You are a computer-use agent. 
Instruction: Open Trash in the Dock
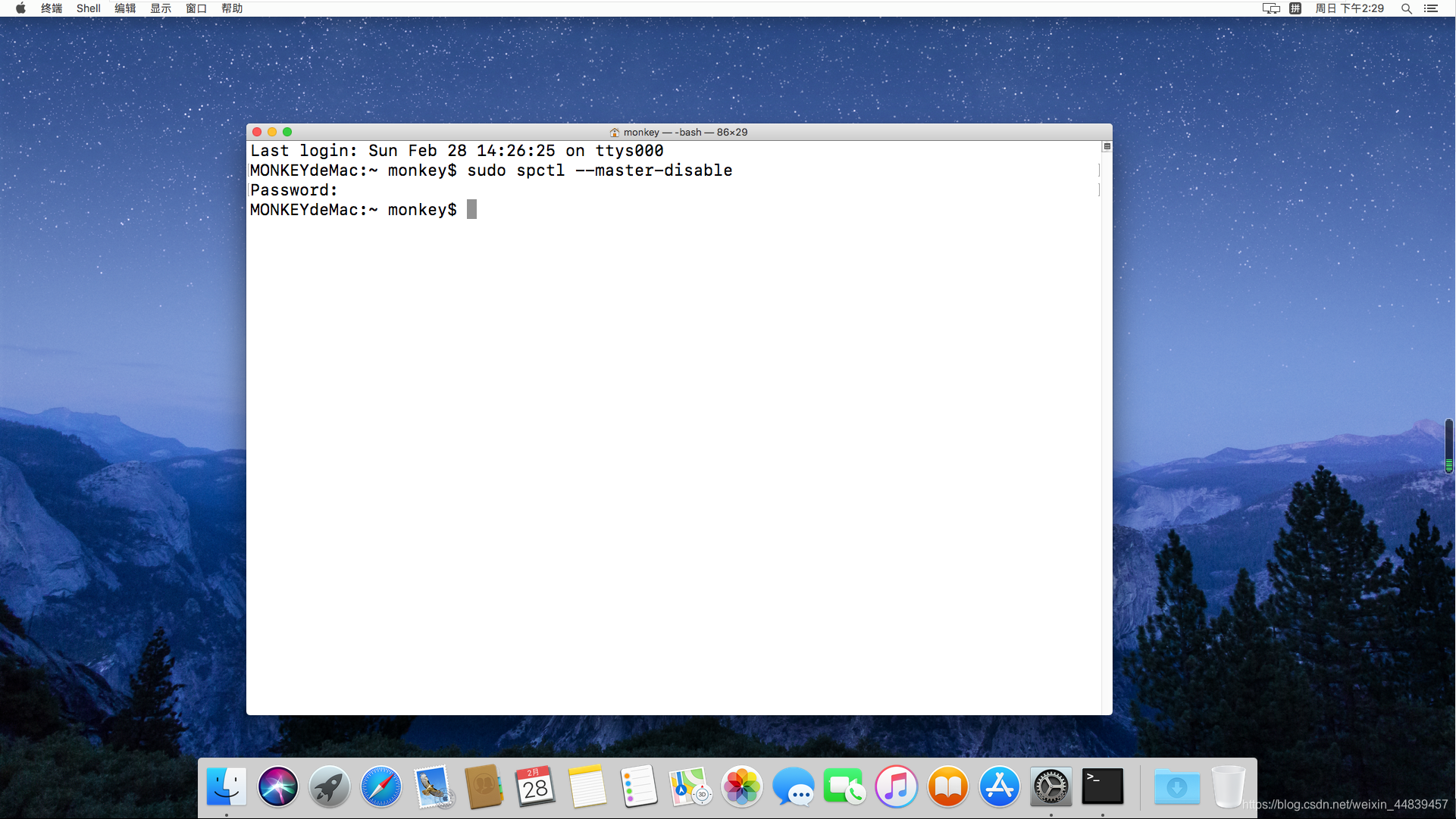click(x=1229, y=786)
